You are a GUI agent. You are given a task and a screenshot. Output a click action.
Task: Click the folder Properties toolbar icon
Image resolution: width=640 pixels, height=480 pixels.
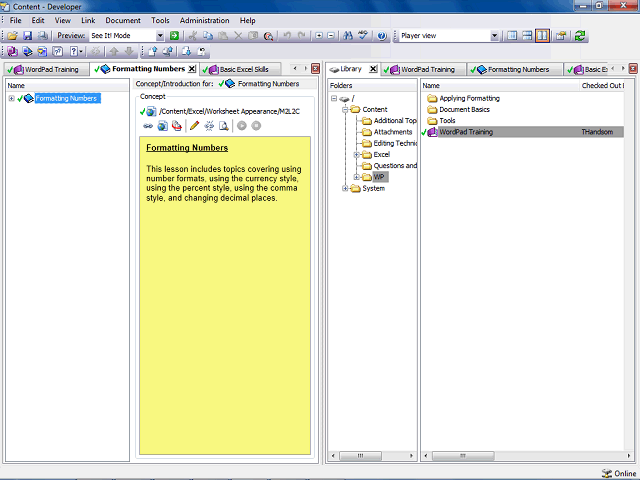click(561, 36)
